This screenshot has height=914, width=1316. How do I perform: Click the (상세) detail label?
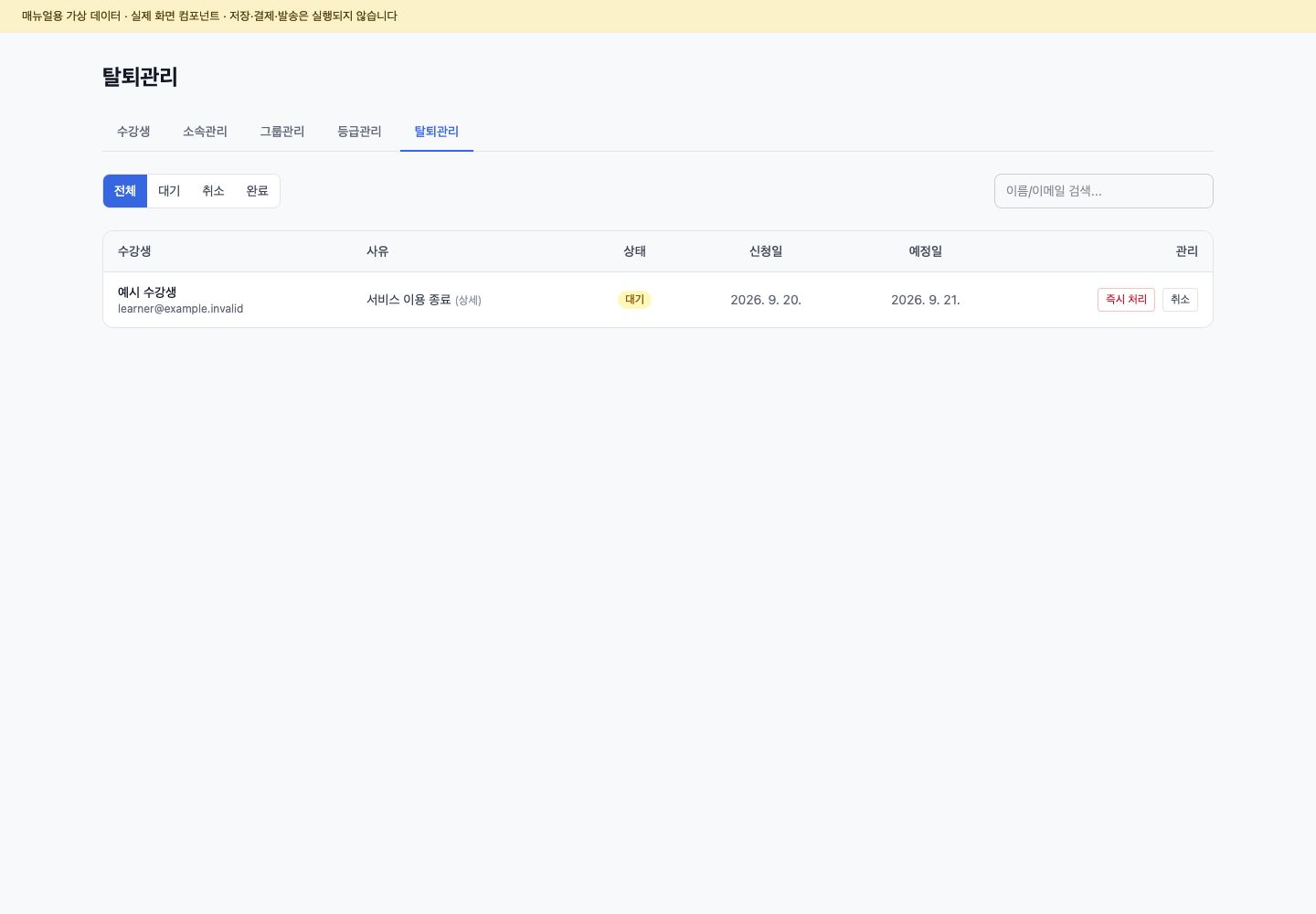point(468,300)
